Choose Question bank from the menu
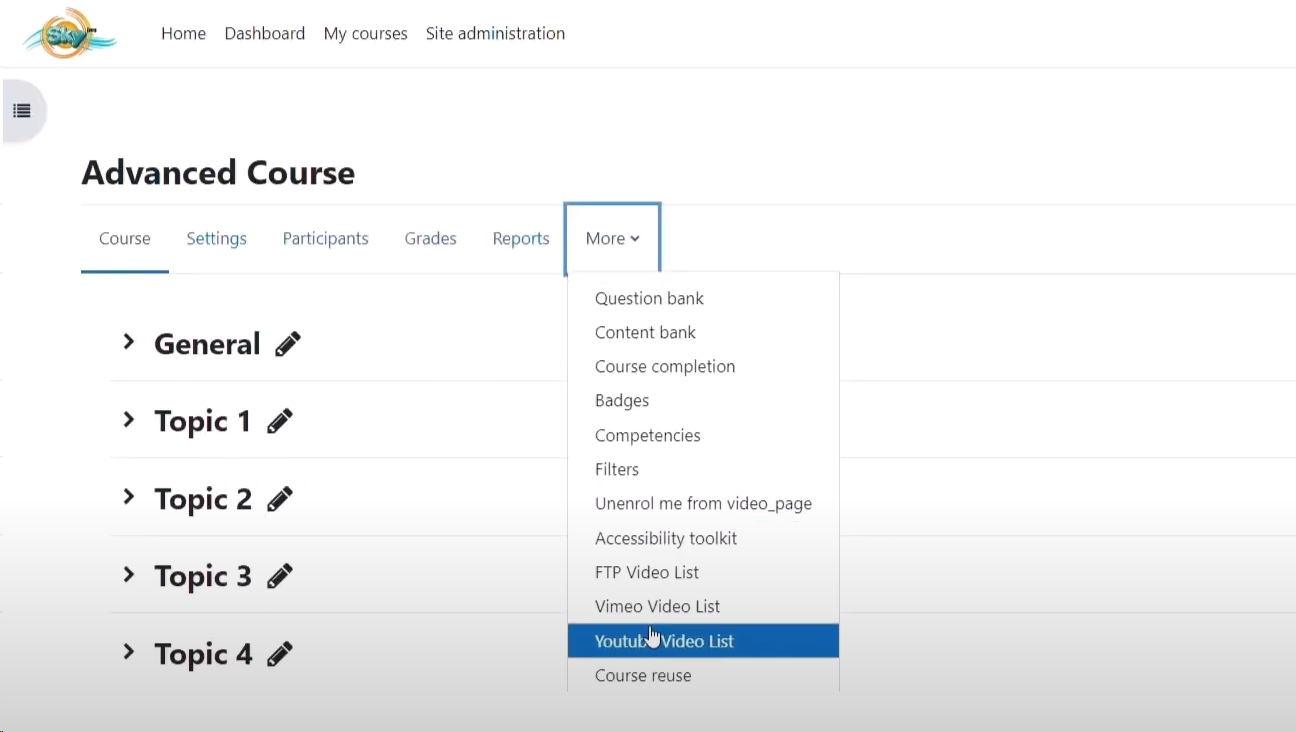 pyautogui.click(x=649, y=298)
